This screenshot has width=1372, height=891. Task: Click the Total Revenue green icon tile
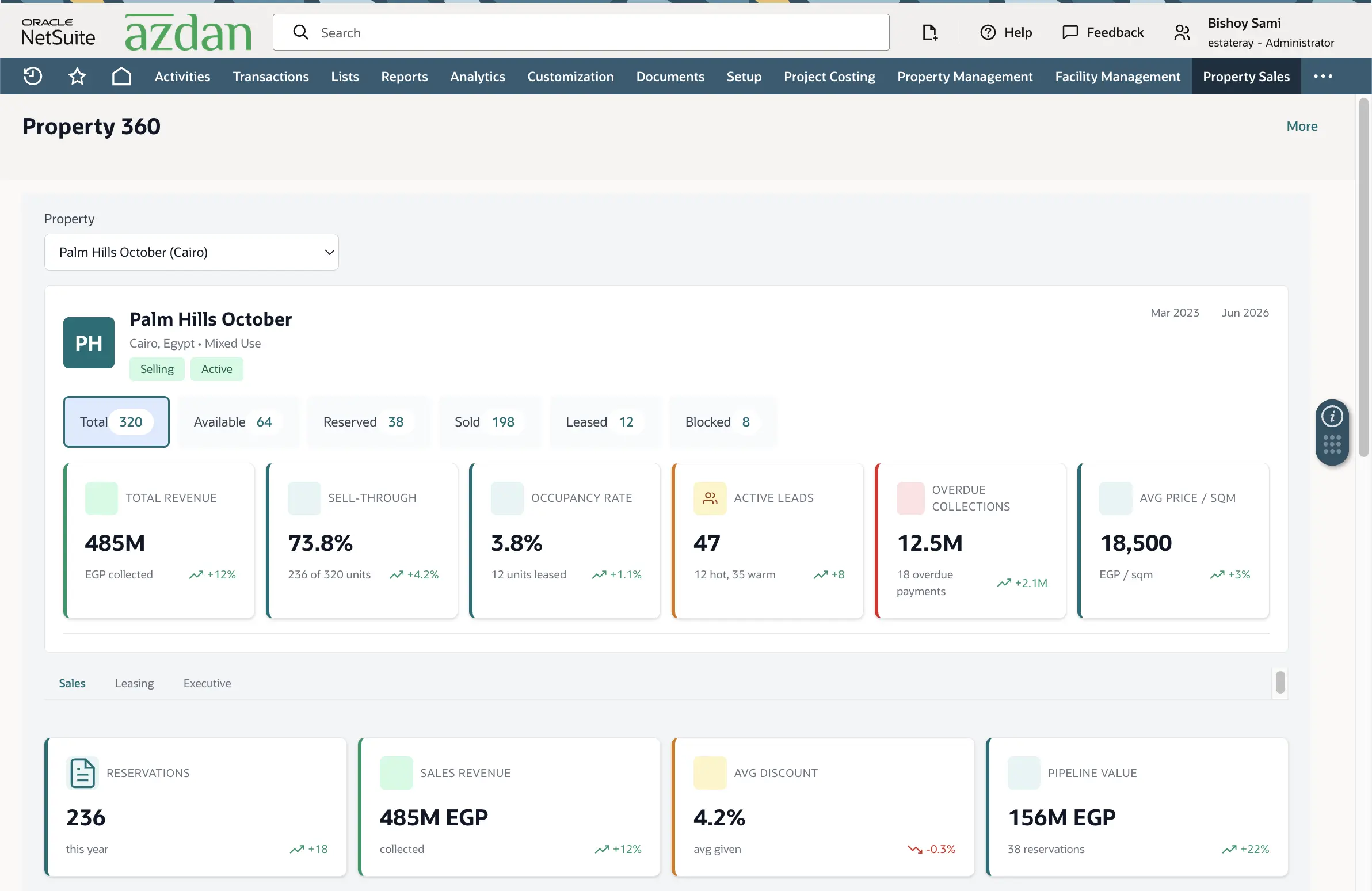[101, 498]
